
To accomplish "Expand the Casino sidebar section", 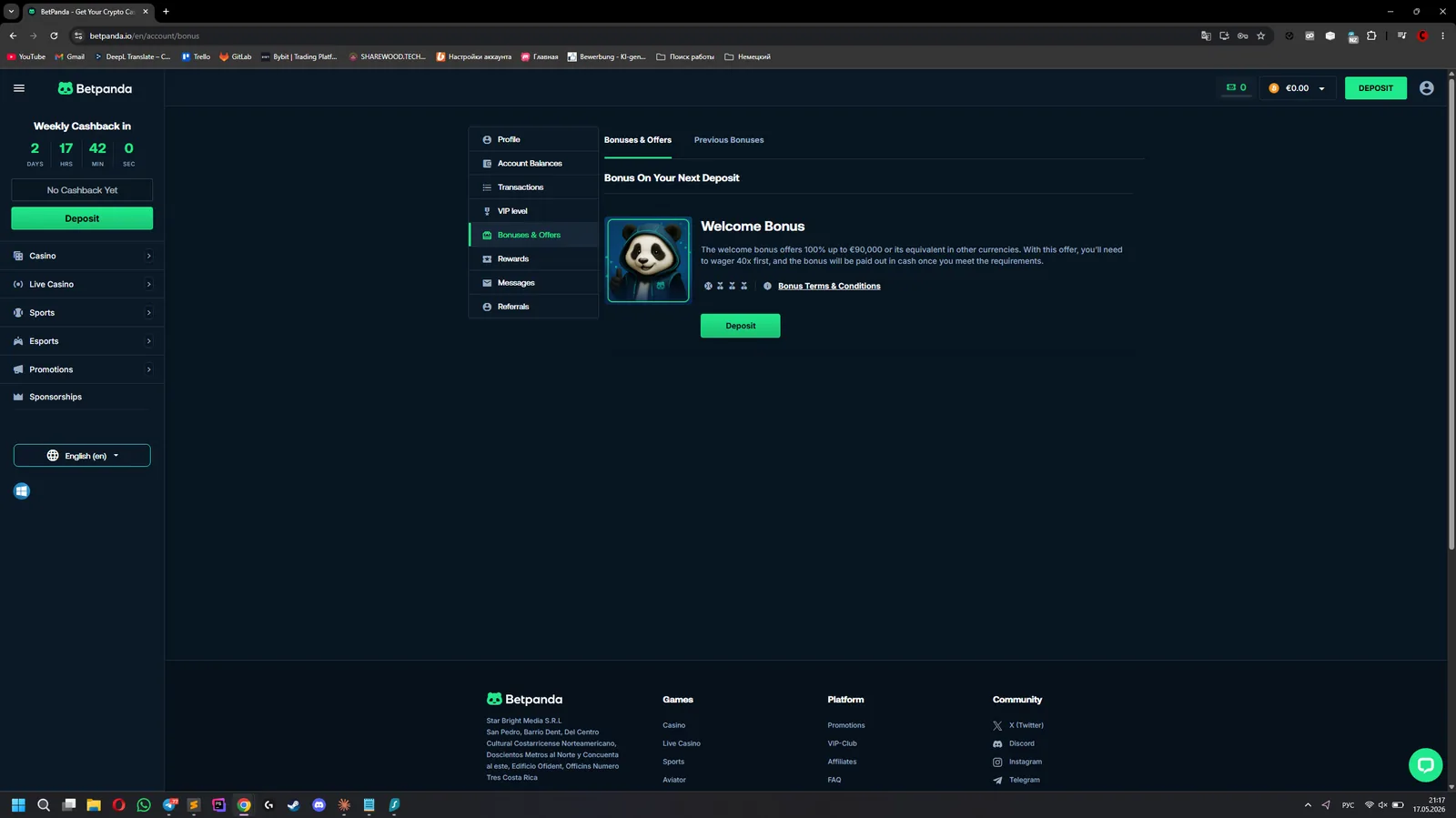I will point(82,256).
